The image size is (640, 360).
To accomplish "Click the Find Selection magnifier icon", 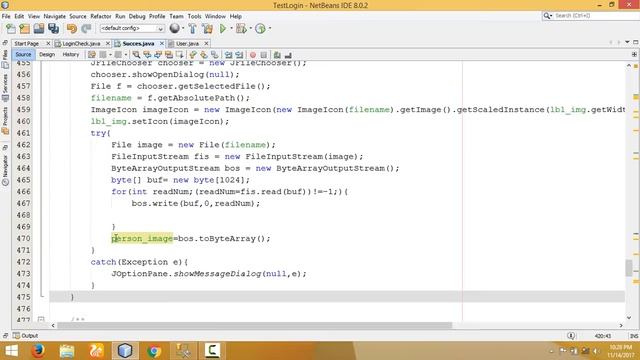I will tap(136, 55).
